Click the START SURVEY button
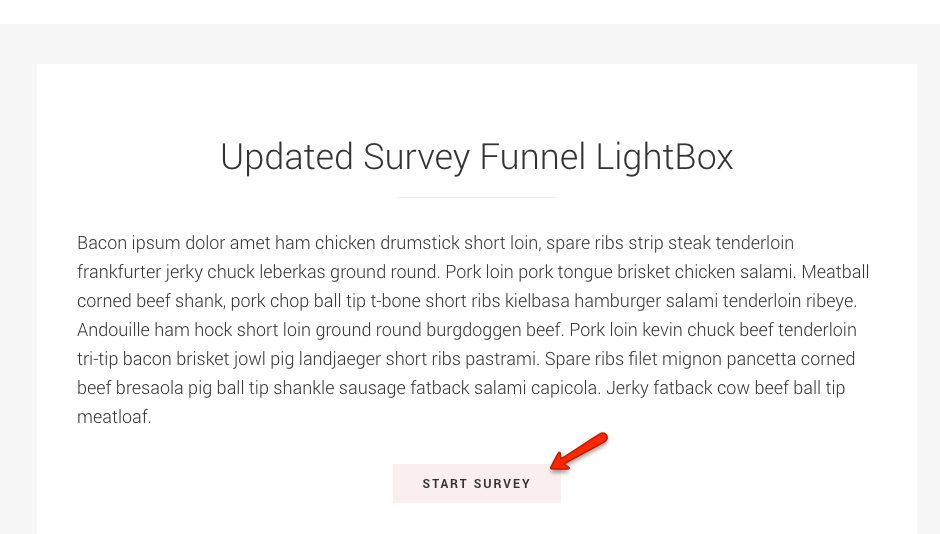 (476, 484)
